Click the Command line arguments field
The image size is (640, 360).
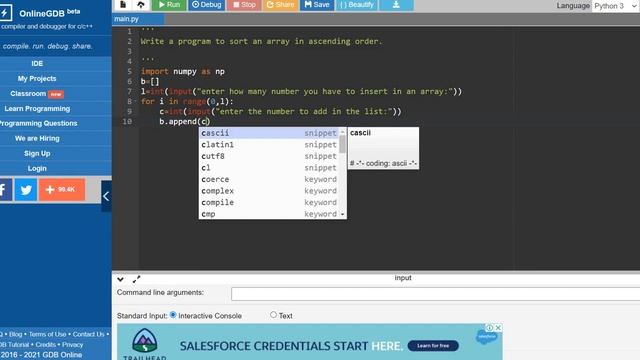point(436,294)
